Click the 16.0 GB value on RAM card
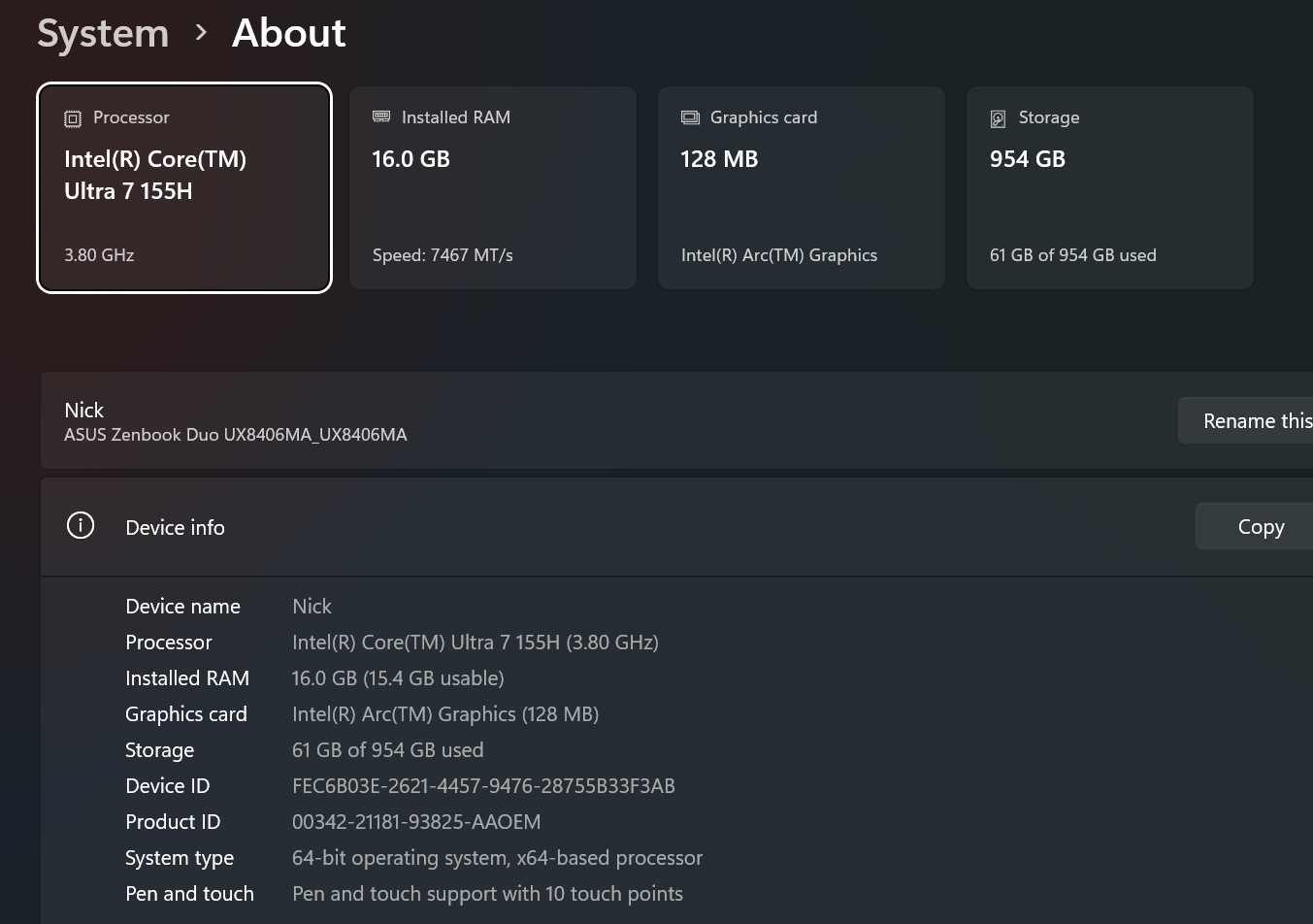The width and height of the screenshot is (1313, 924). tap(411, 159)
